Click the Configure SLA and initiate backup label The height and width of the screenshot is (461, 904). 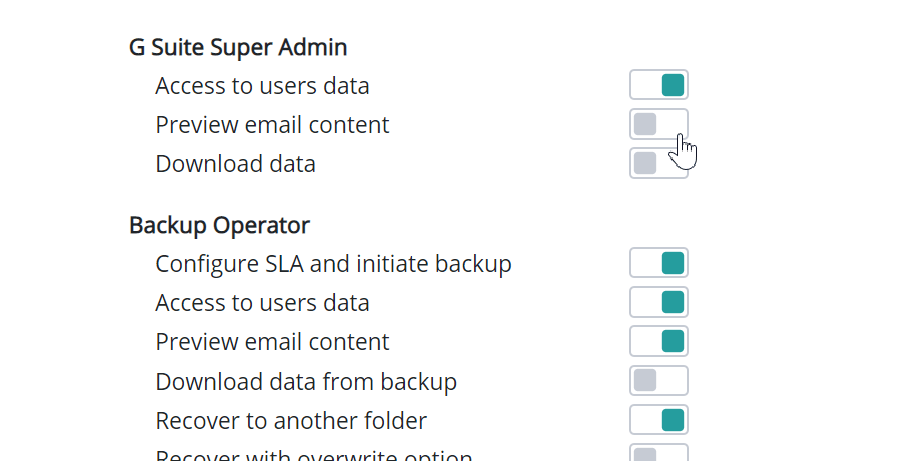pos(333,264)
